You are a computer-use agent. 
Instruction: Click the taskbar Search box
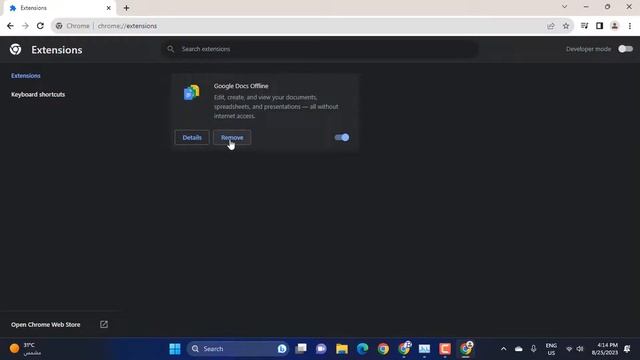click(x=238, y=349)
